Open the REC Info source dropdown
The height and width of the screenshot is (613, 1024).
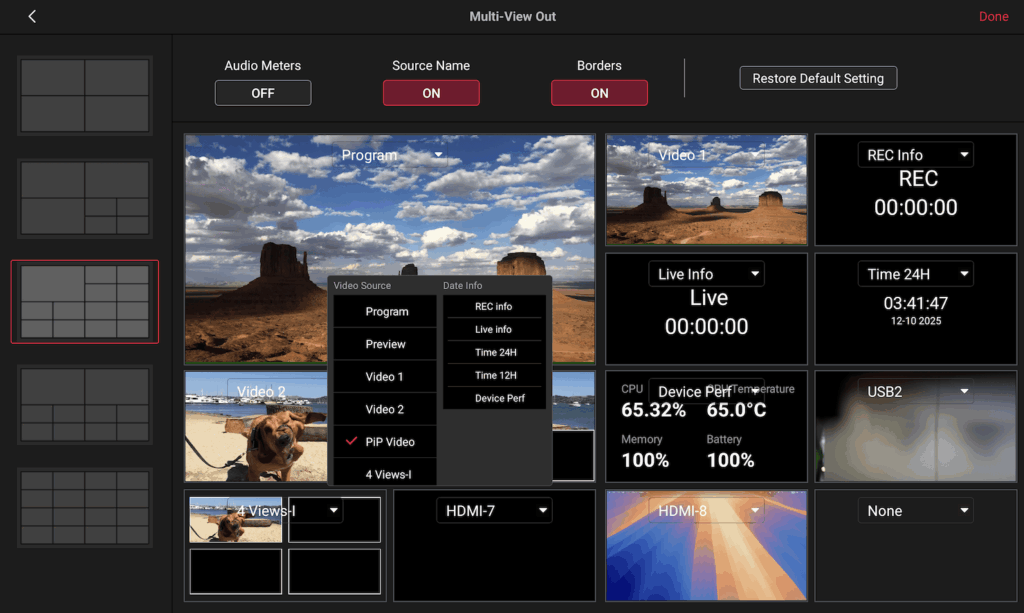(x=915, y=155)
